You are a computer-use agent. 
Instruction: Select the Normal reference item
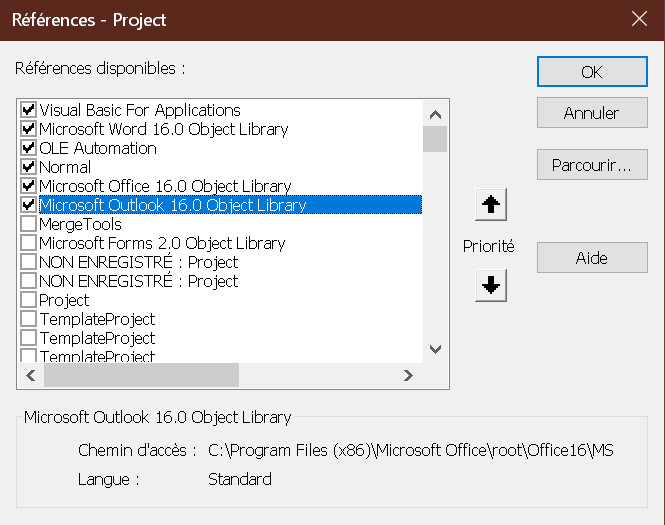pyautogui.click(x=65, y=167)
